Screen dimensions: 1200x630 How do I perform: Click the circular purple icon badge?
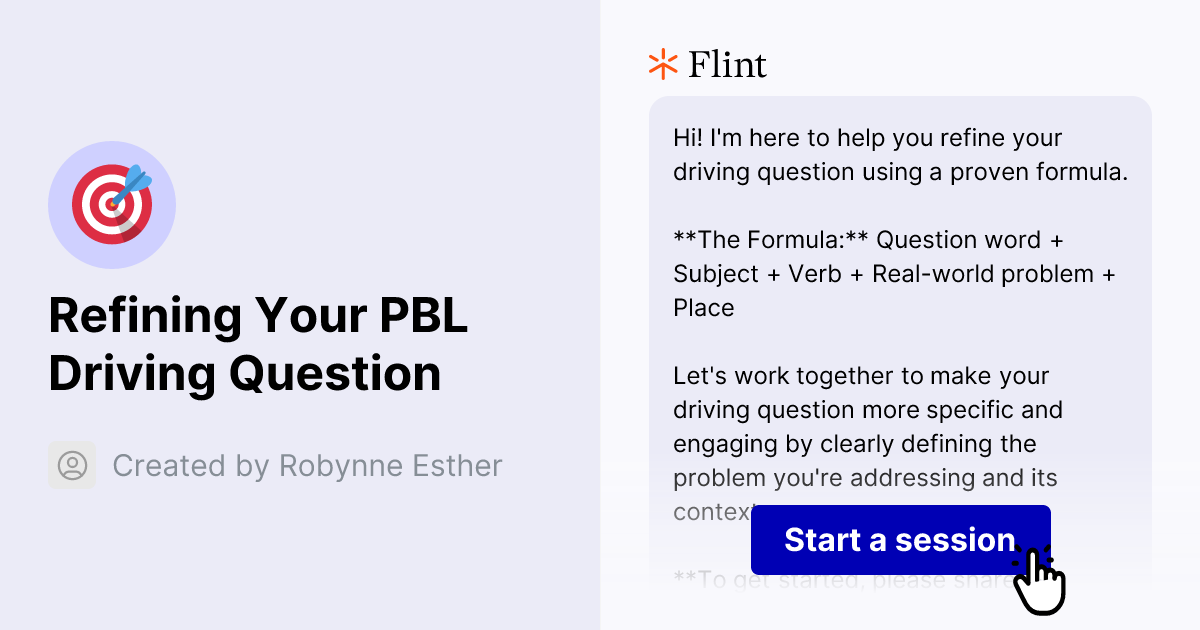[112, 204]
